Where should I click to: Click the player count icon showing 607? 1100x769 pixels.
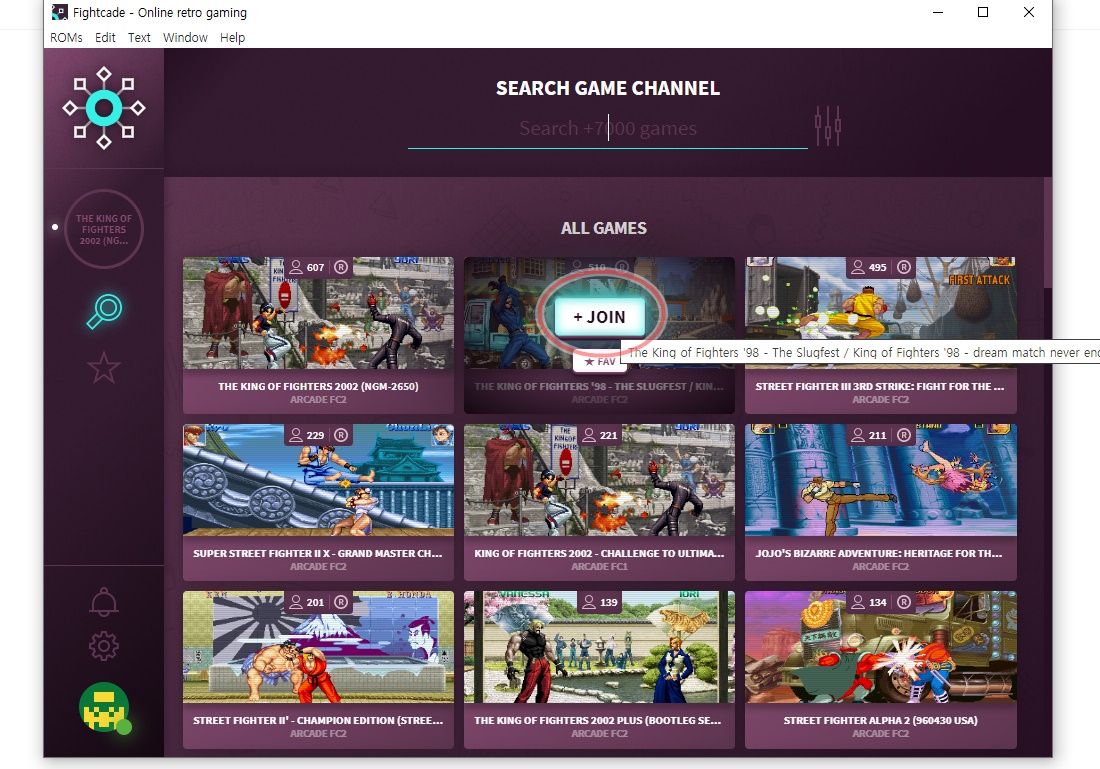pyautogui.click(x=296, y=267)
